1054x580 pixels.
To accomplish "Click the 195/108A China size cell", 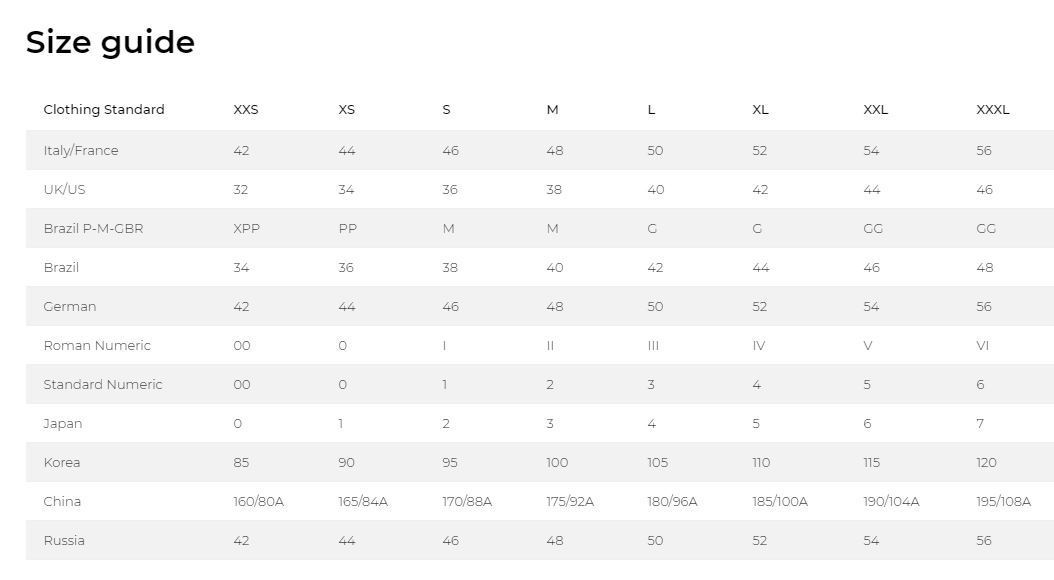I will coord(1003,501).
